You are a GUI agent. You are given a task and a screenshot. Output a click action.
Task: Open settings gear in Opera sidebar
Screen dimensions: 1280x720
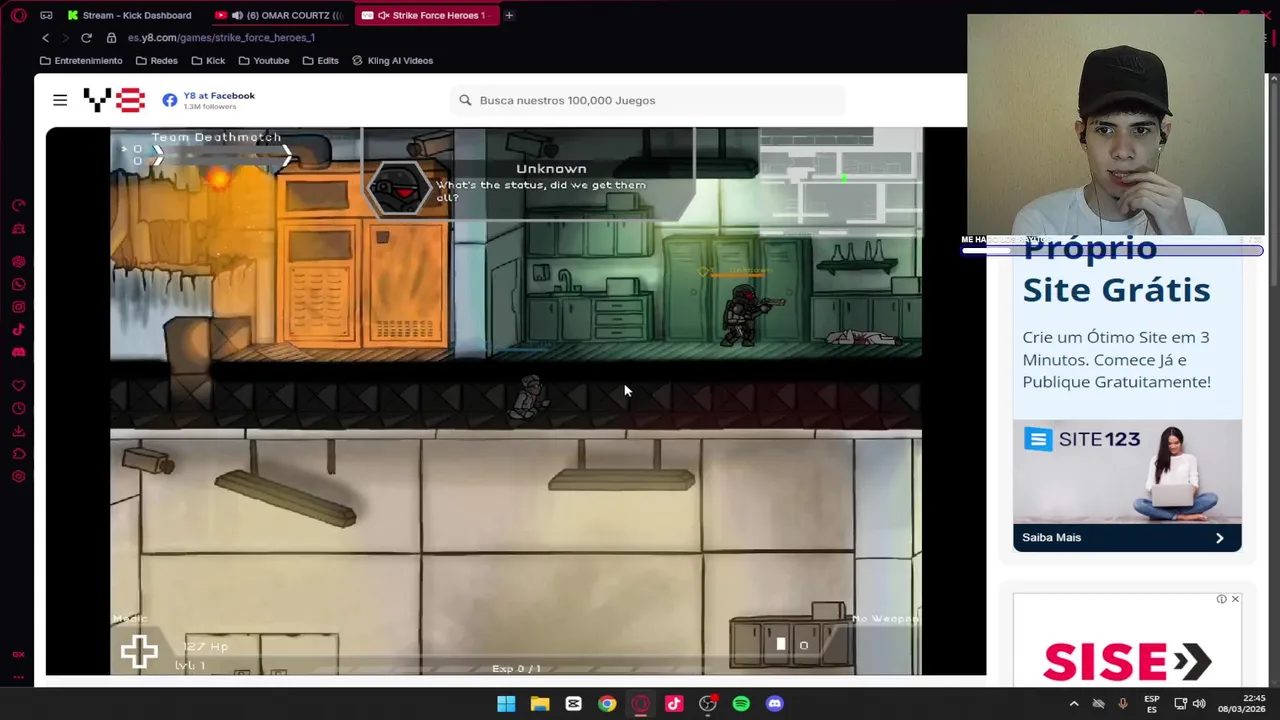pyautogui.click(x=18, y=477)
